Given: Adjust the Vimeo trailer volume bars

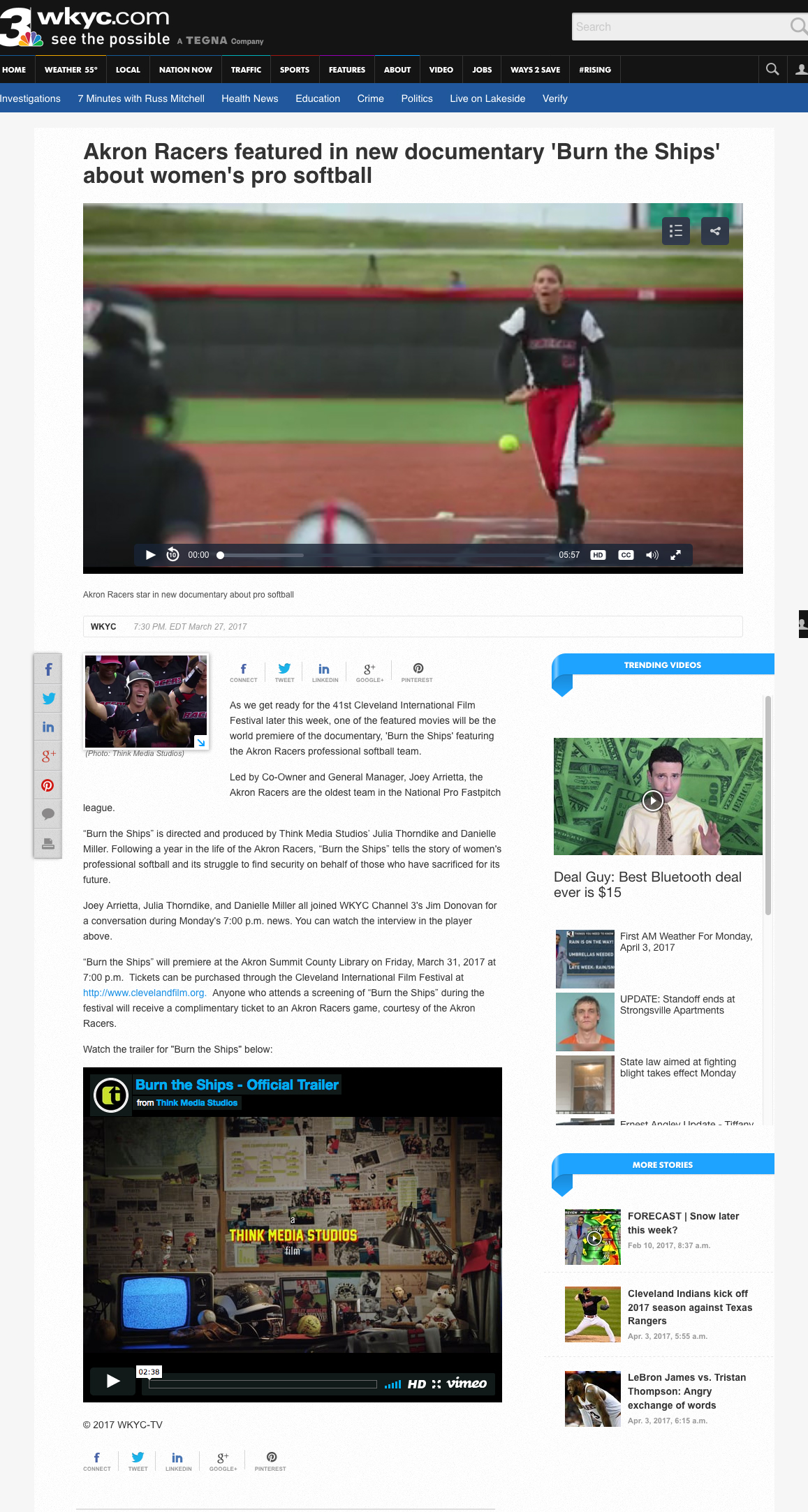Looking at the screenshot, I should pyautogui.click(x=393, y=1384).
